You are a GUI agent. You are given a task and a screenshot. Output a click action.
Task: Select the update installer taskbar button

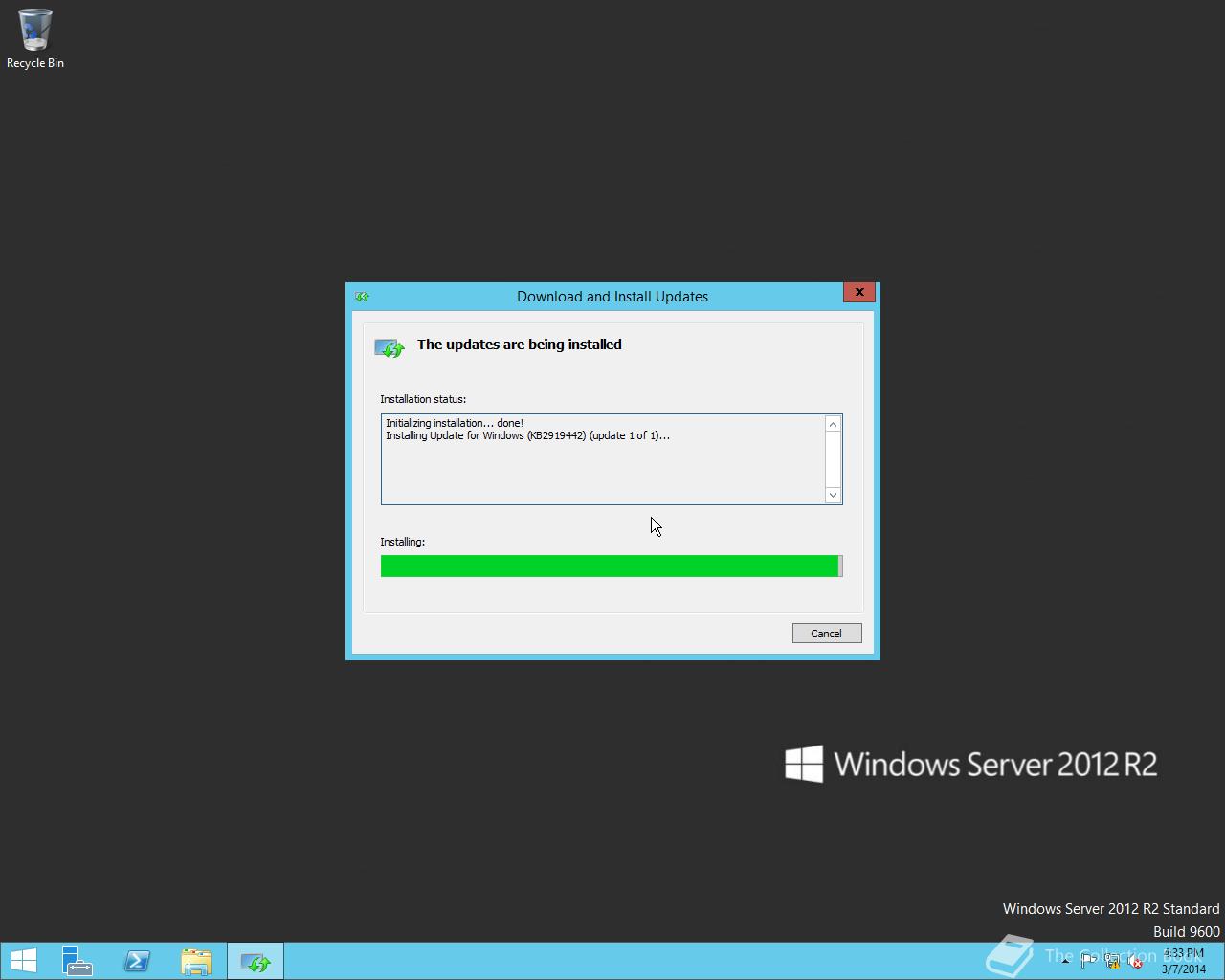click(256, 961)
